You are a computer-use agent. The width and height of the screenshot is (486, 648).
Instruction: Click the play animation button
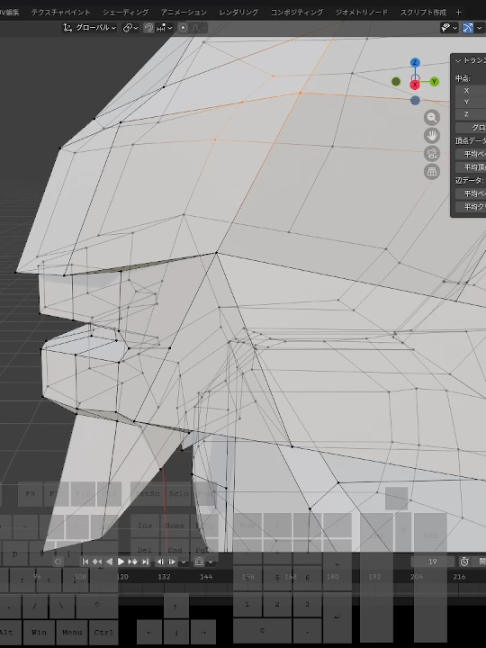coord(121,562)
